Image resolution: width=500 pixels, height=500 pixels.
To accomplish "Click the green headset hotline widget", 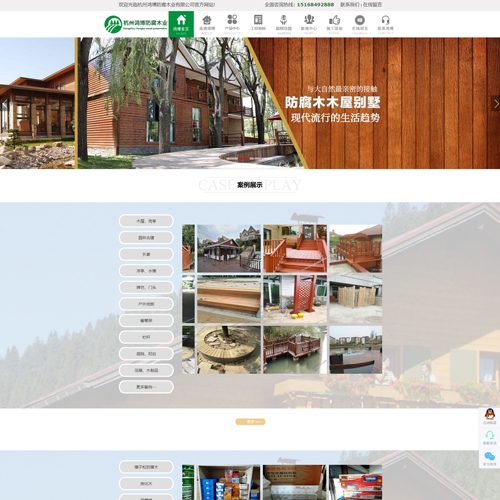I will (490, 437).
